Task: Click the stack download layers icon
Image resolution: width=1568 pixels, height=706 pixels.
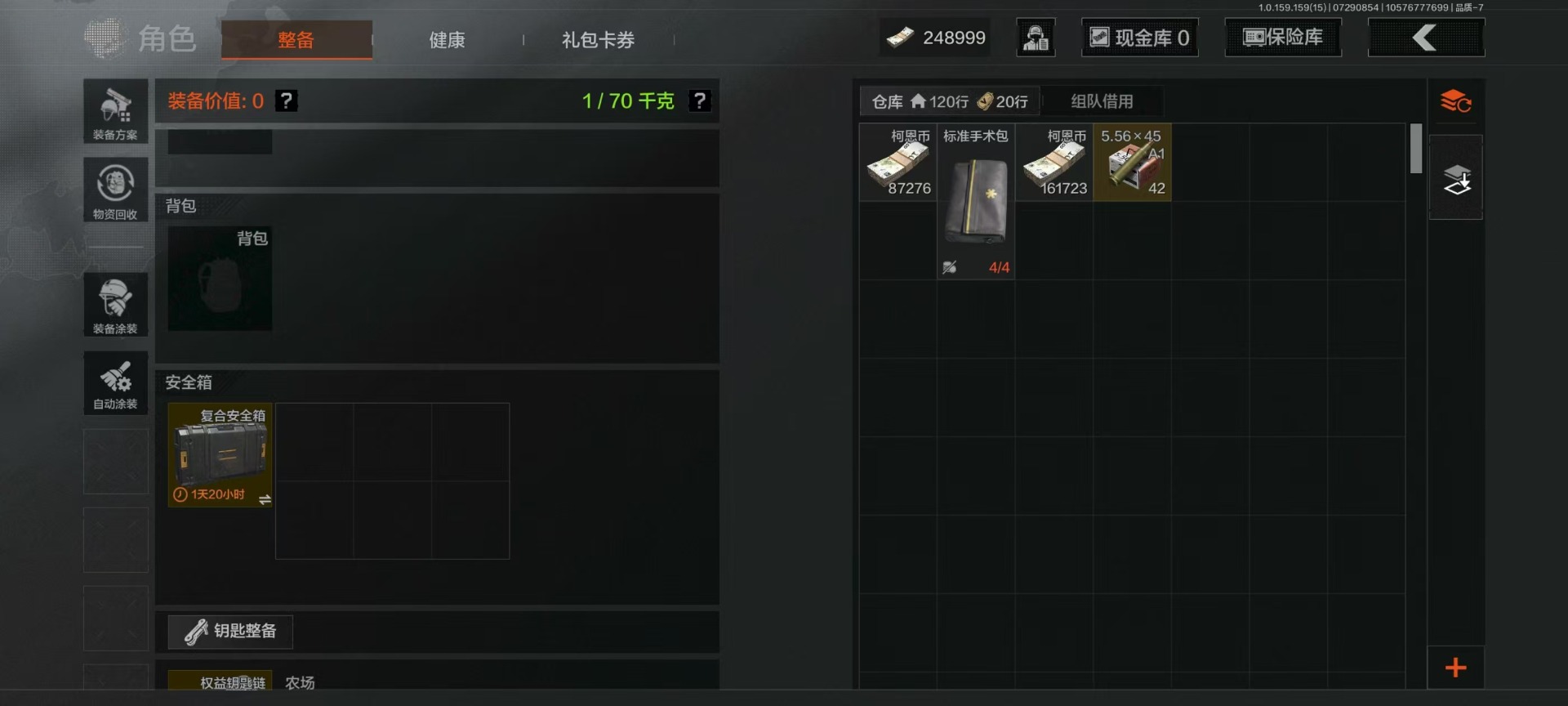Action: [1455, 178]
